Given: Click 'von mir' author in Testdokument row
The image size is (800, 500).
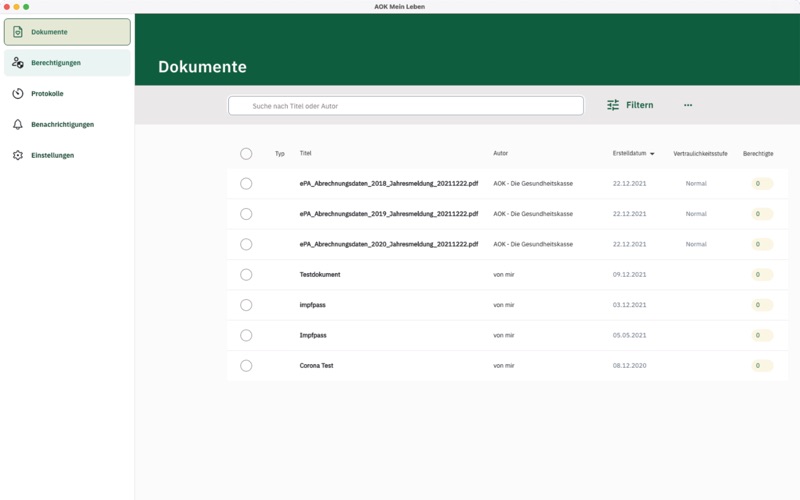Looking at the screenshot, I should 504,274.
